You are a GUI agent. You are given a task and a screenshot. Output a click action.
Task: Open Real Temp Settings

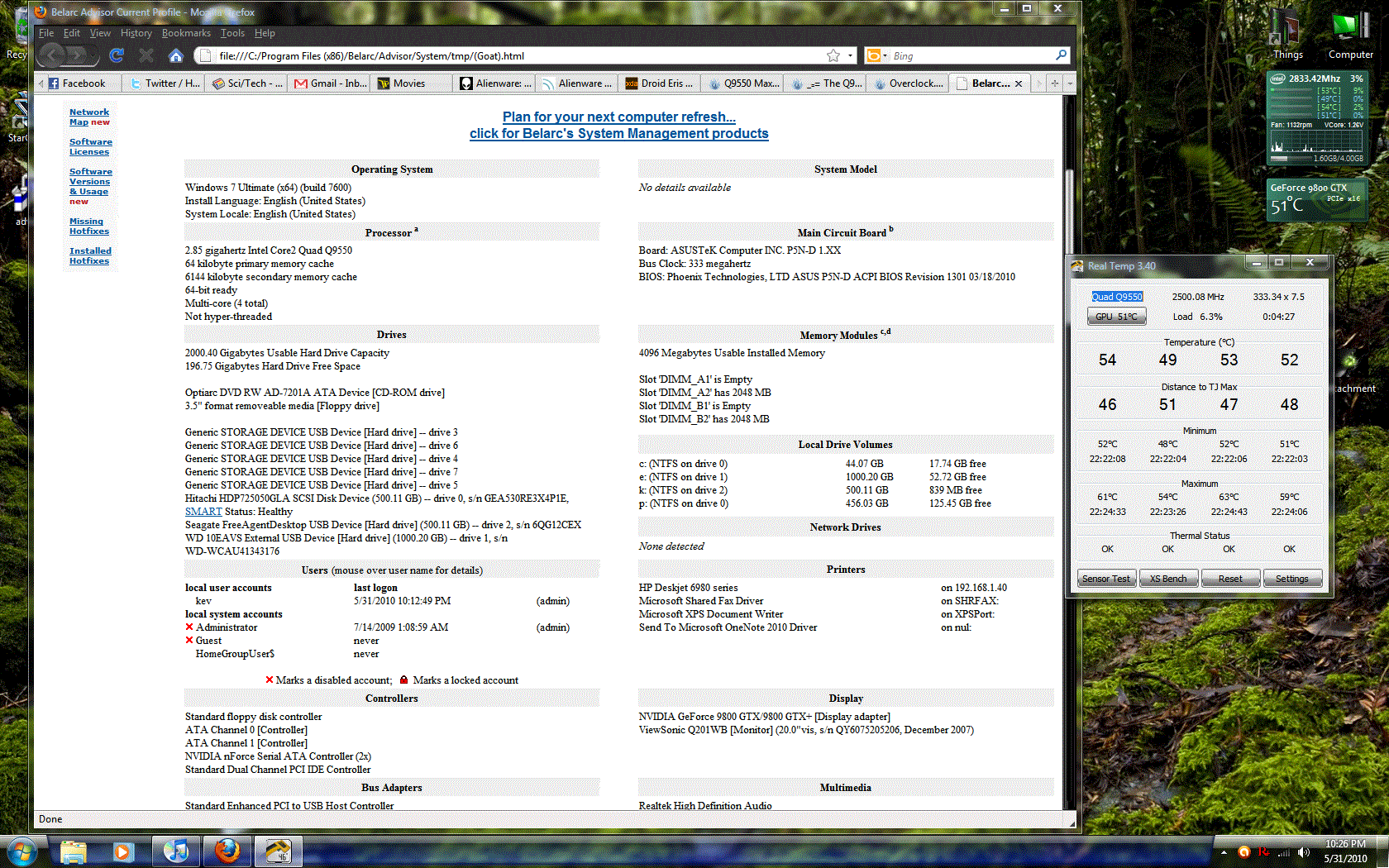[x=1291, y=578]
